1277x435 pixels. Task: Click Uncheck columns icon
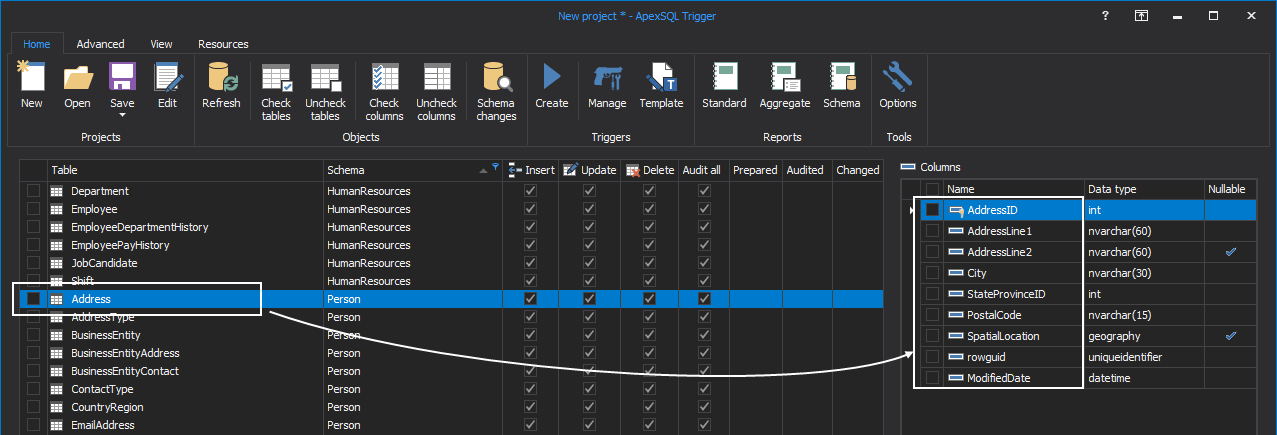coord(436,79)
